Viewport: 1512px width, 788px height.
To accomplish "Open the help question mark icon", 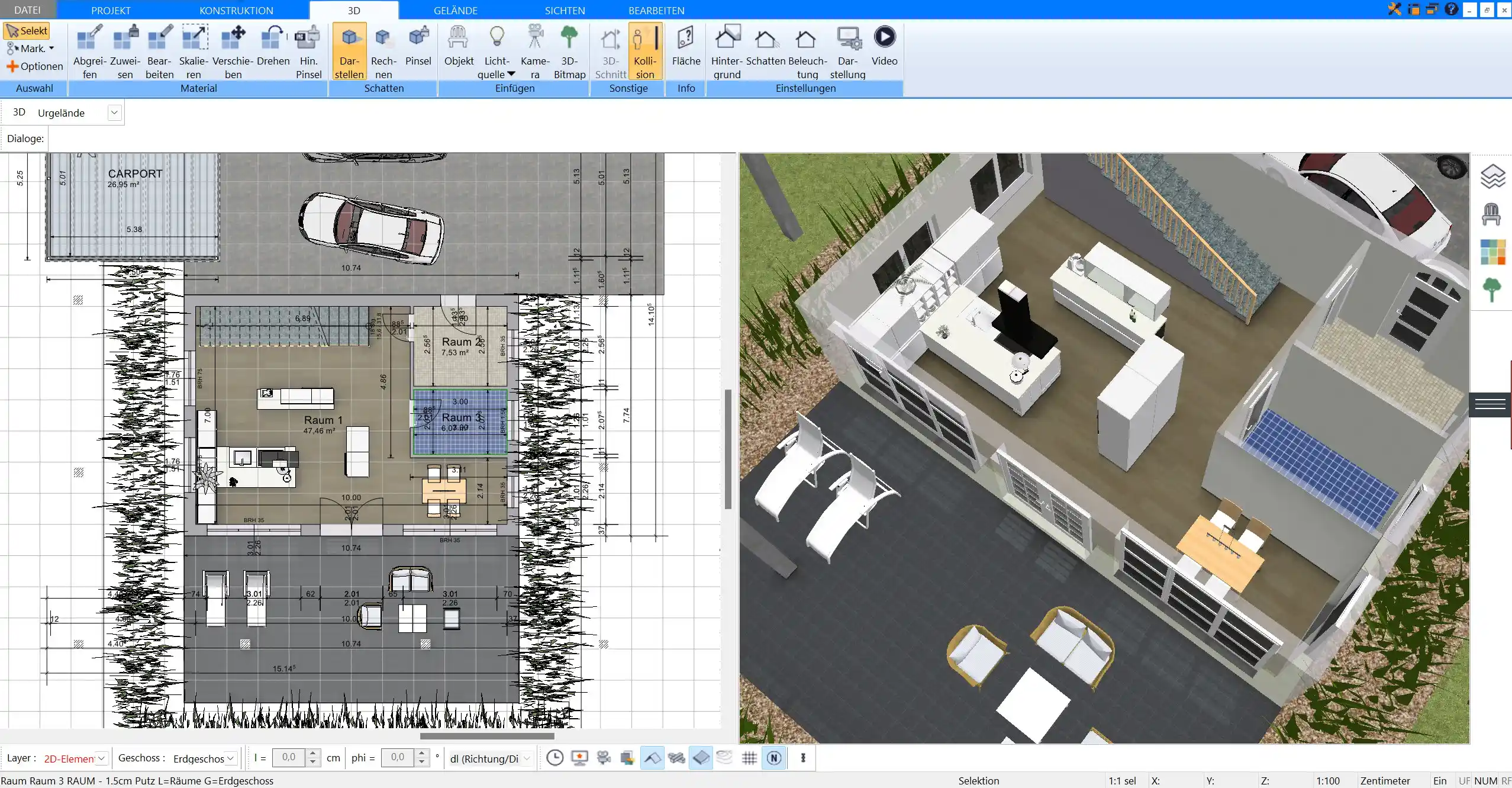I will click(x=1451, y=9).
